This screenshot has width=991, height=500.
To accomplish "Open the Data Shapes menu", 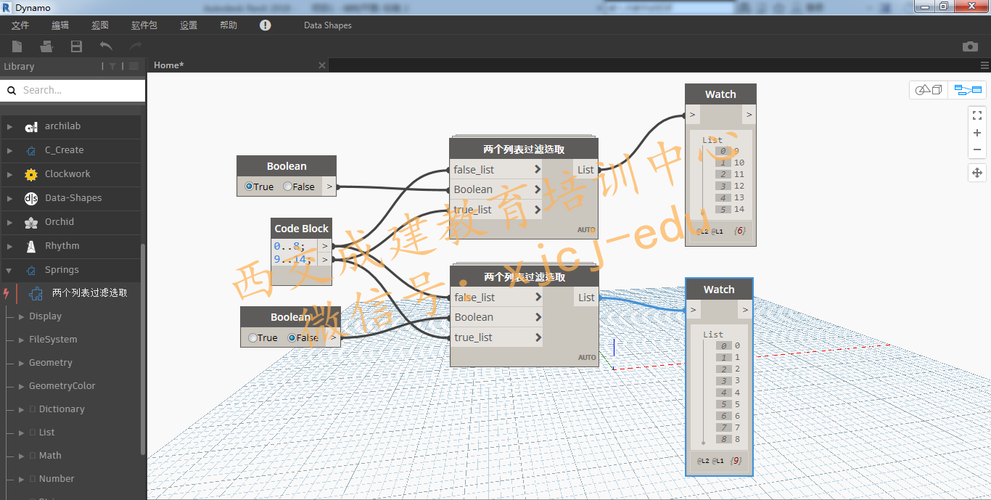I will (327, 25).
